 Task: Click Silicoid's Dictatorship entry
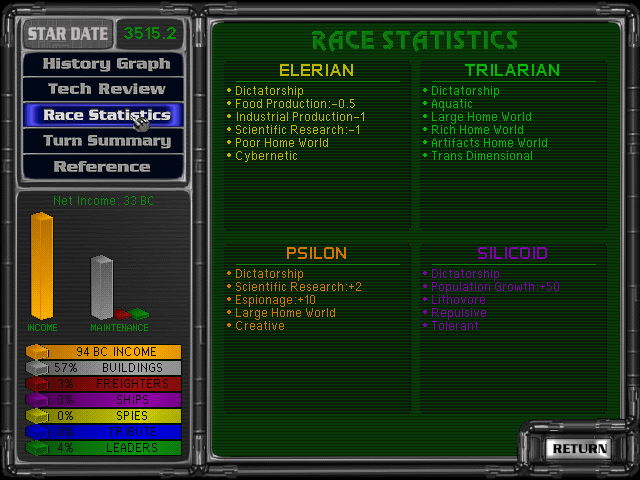point(465,274)
